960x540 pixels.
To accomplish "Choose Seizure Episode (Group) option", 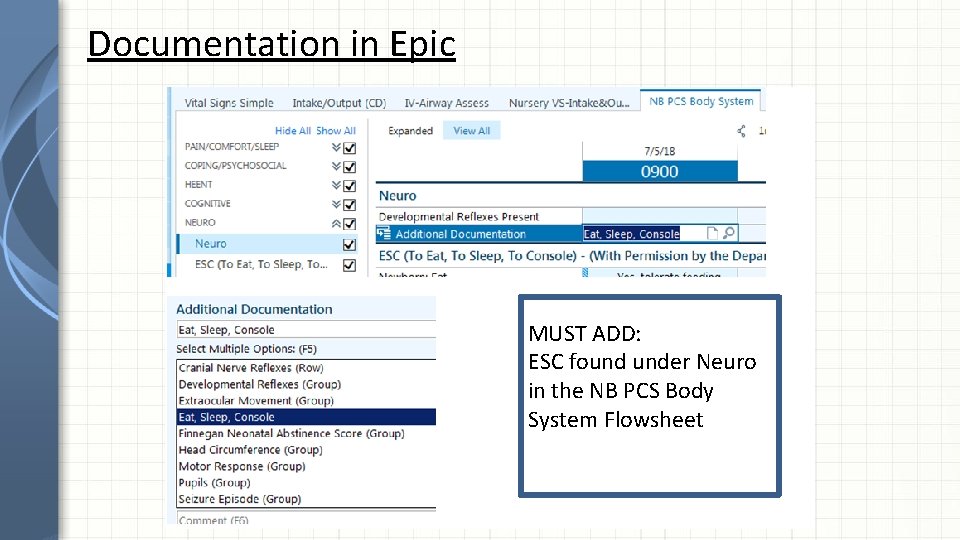I will [306, 499].
